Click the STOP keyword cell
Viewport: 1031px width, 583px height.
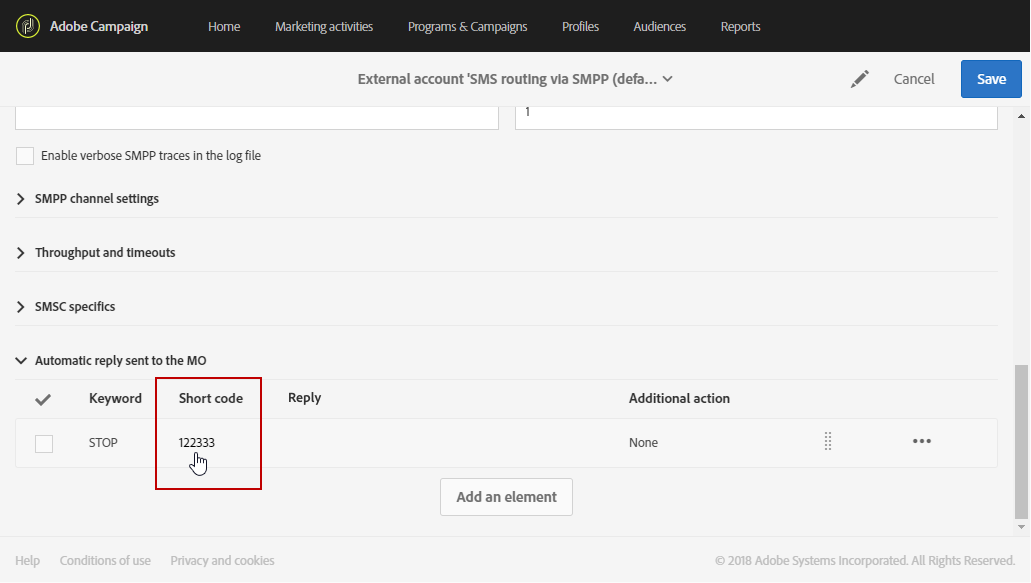[x=103, y=442]
